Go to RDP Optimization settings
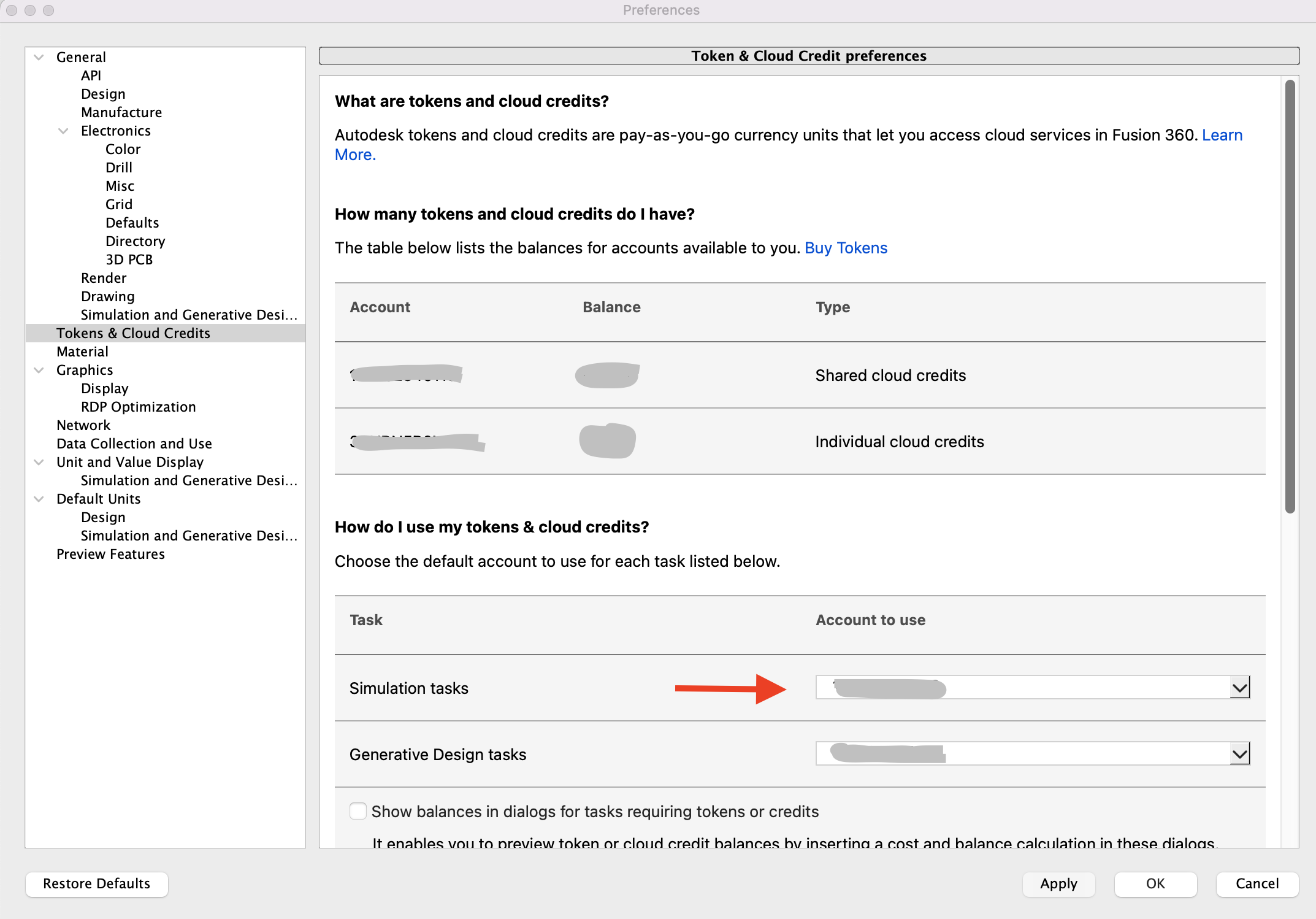The height and width of the screenshot is (919, 1316). [138, 407]
